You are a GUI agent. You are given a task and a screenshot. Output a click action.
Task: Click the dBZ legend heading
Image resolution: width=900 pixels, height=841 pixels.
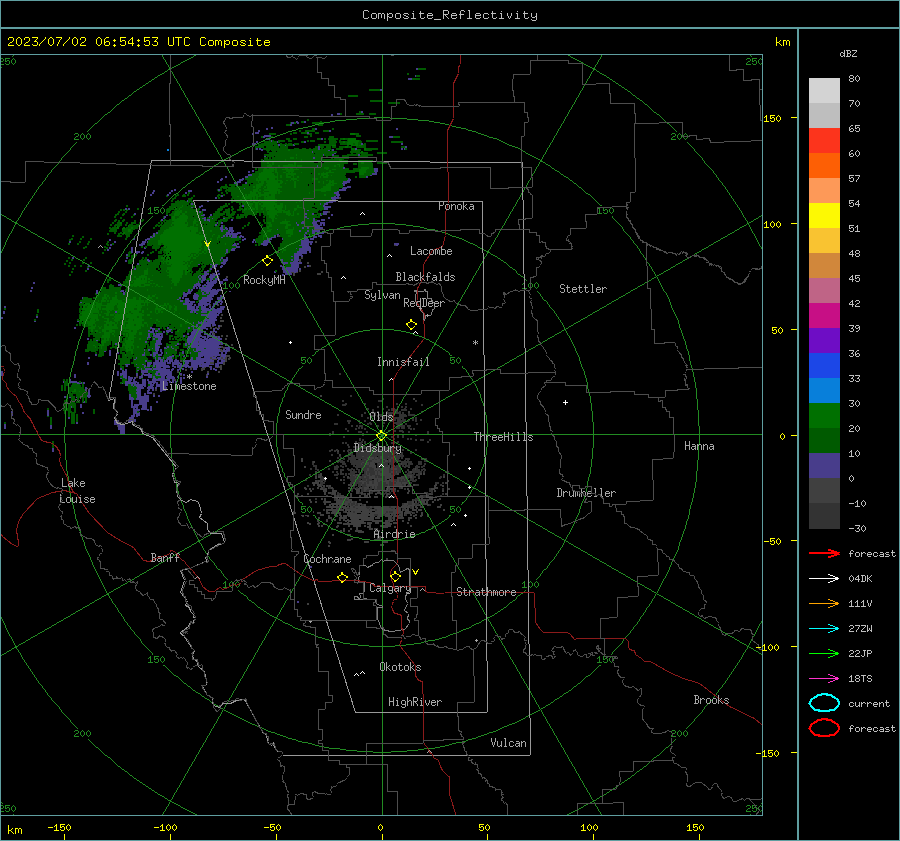(848, 53)
